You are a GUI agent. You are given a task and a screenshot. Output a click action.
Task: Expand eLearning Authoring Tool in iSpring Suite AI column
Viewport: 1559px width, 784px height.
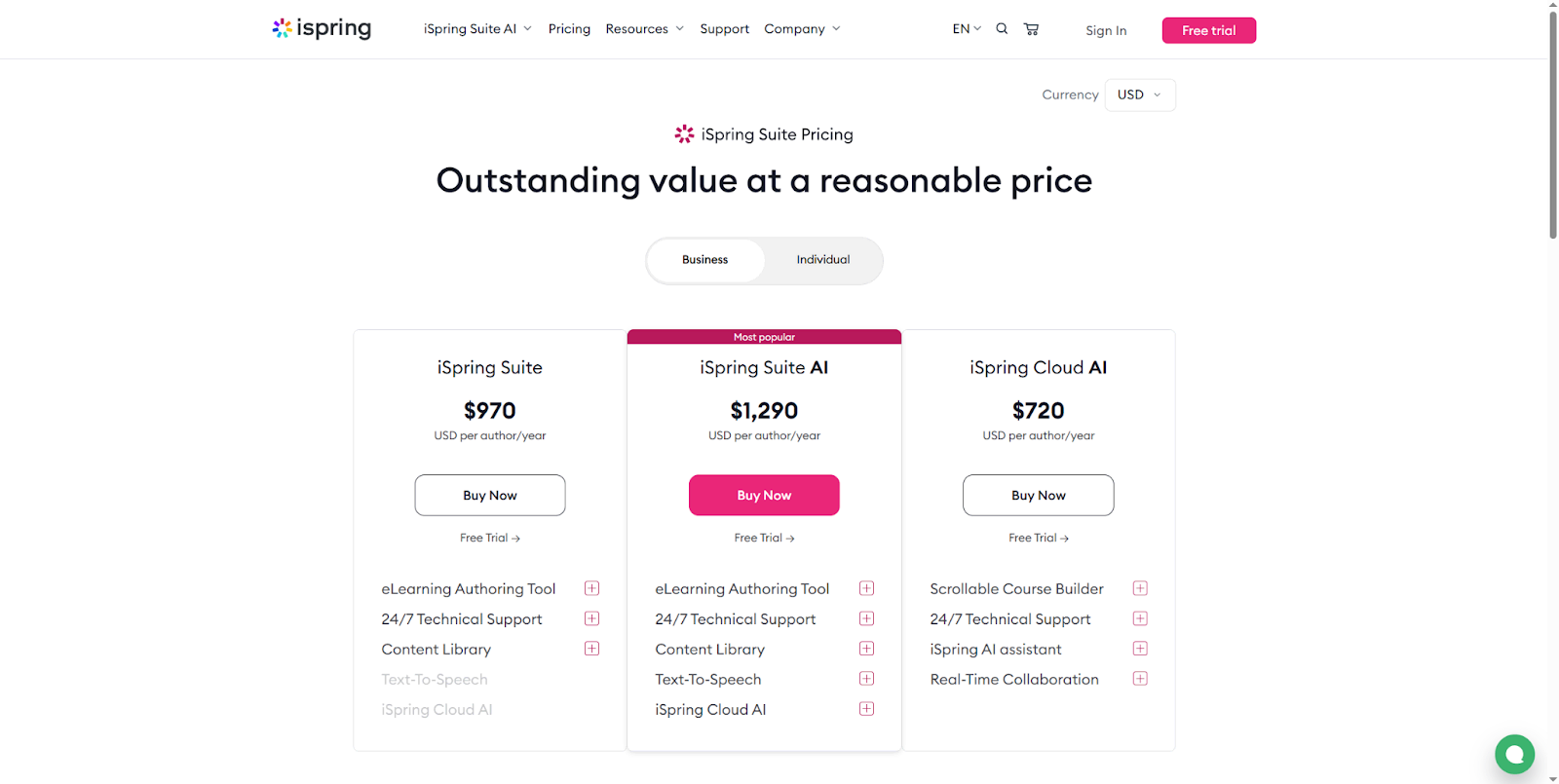tap(866, 588)
